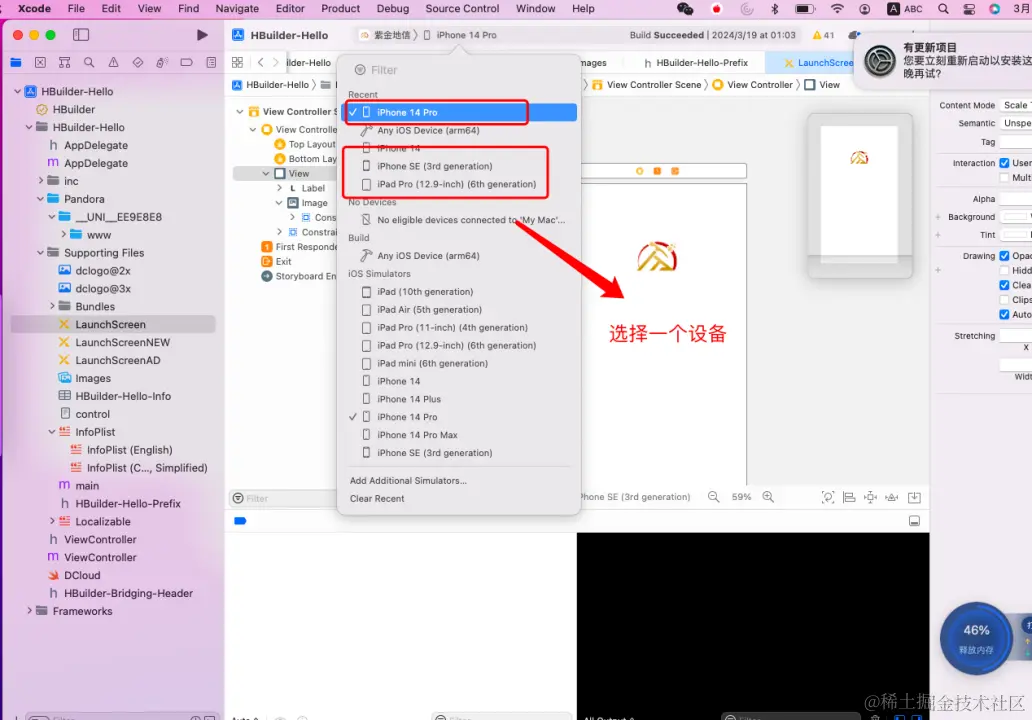Viewport: 1032px width, 720px height.
Task: Open the Source Control navigator icon
Action: tap(40, 63)
